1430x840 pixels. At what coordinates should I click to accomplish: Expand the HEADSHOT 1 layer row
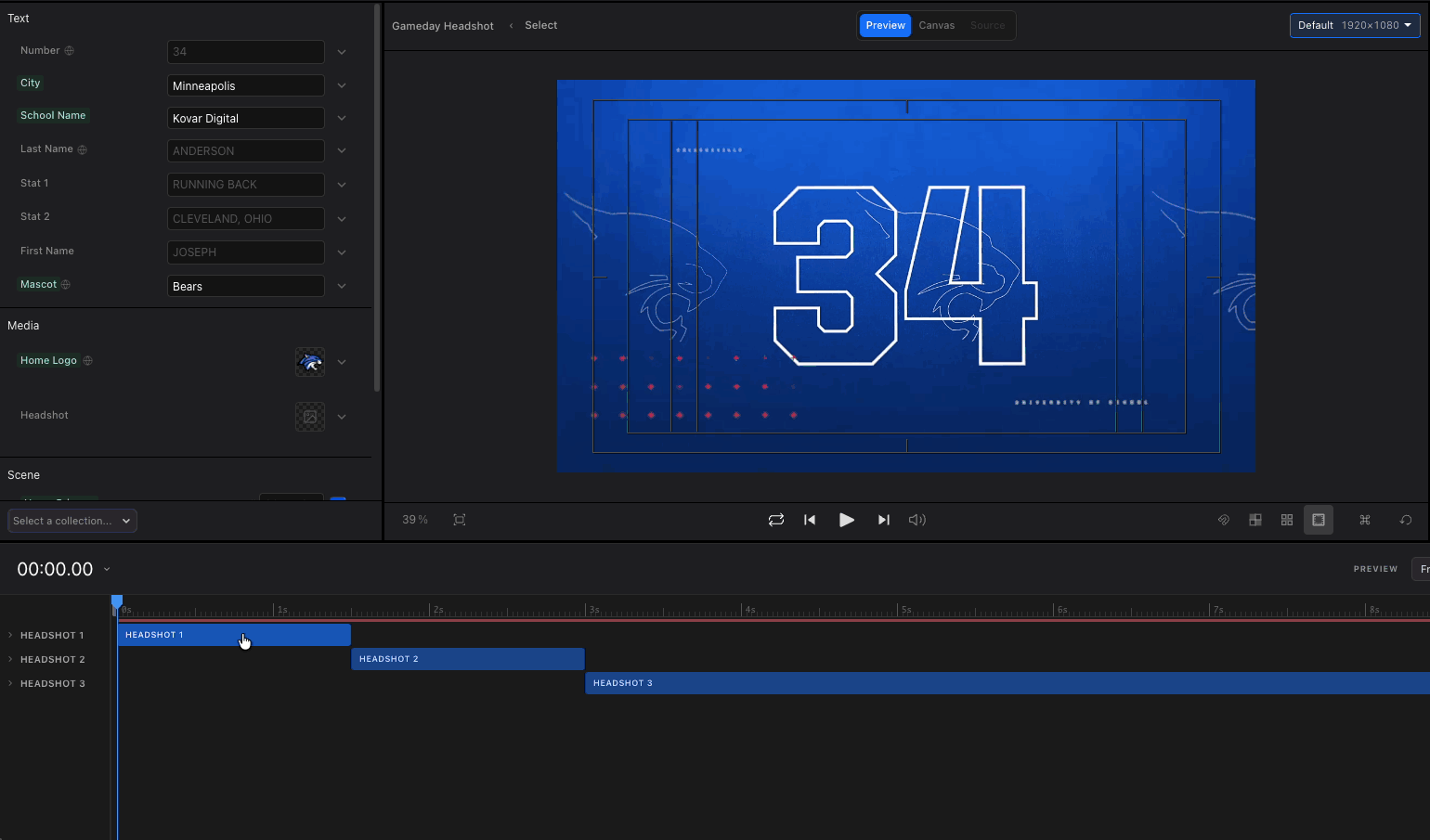[x=10, y=635]
